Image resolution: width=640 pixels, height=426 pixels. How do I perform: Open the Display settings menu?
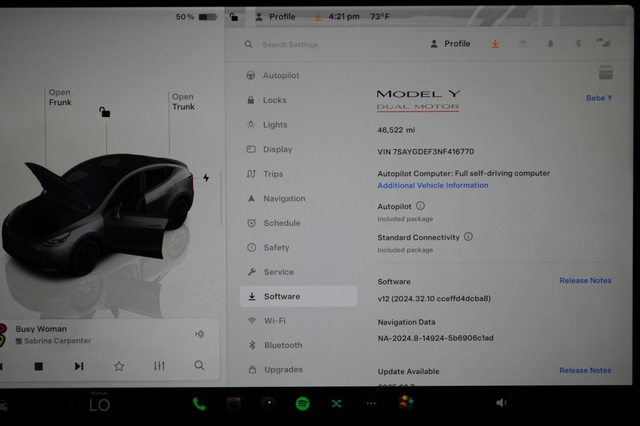(269, 149)
